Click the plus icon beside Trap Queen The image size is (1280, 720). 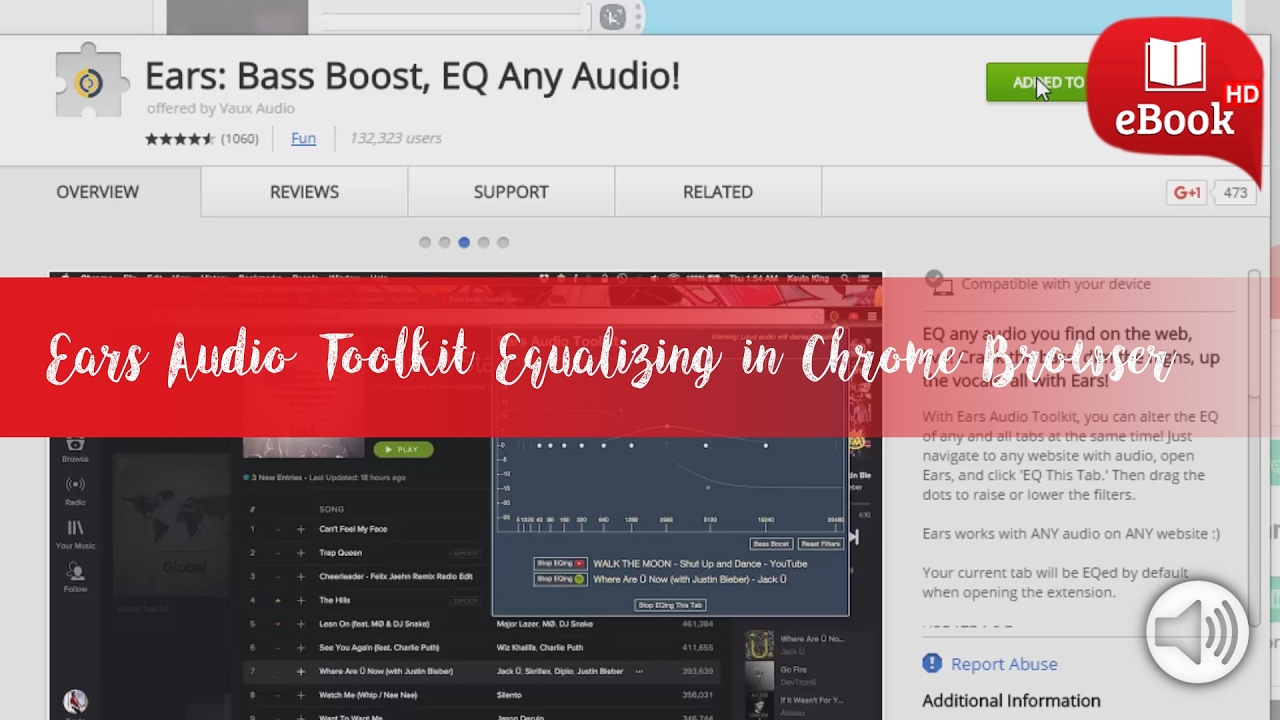[x=300, y=553]
